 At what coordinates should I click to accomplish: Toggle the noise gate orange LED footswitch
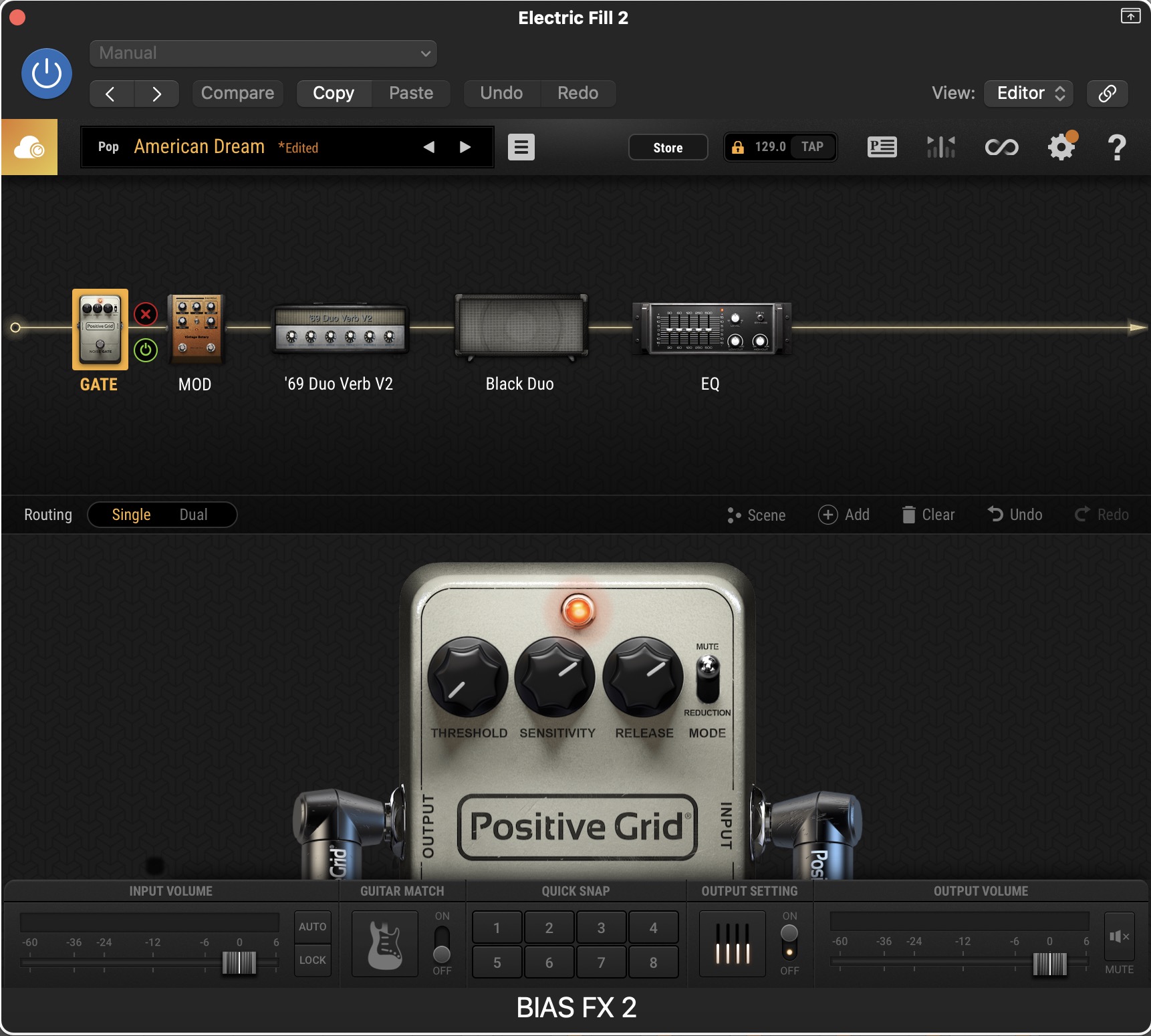[578, 610]
